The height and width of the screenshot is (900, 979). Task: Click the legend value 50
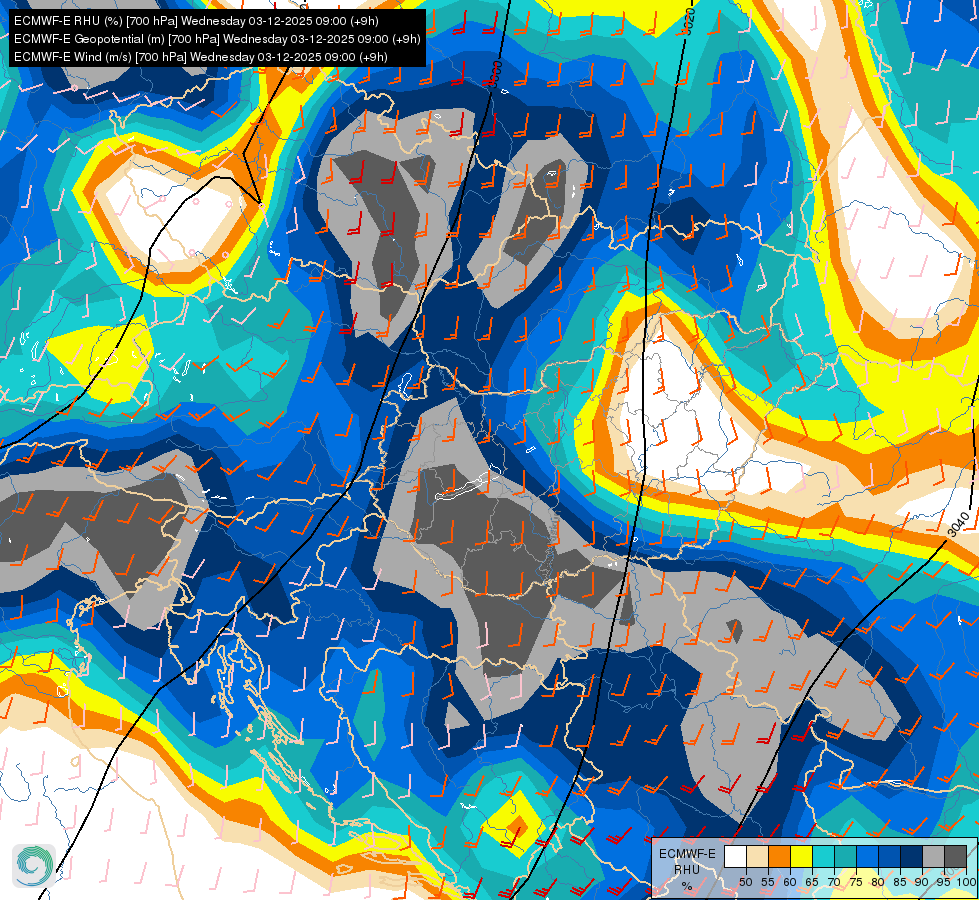coord(745,882)
